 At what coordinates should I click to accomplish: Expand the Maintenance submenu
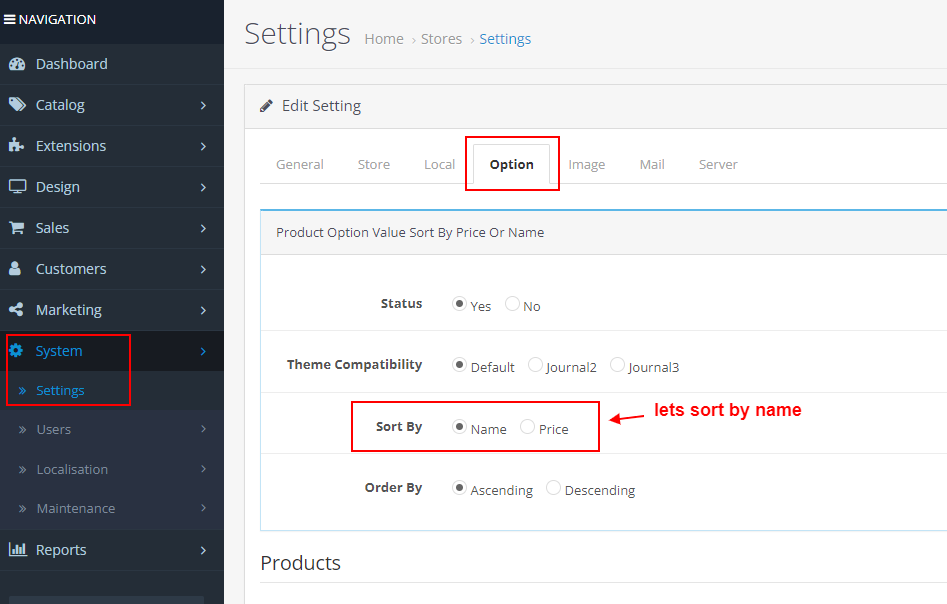pos(76,508)
